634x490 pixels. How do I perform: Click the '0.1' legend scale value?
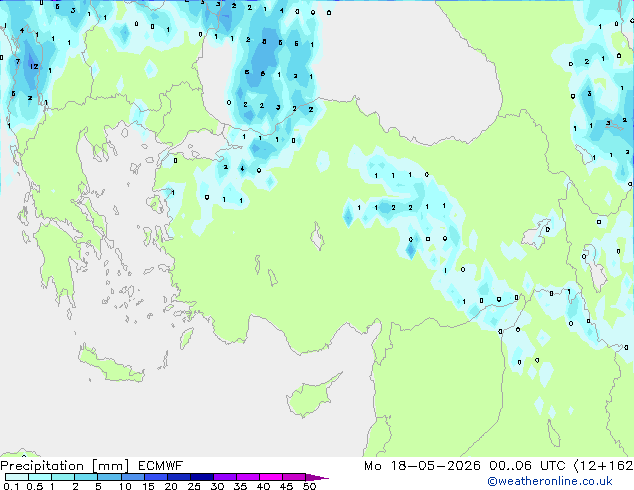11,486
